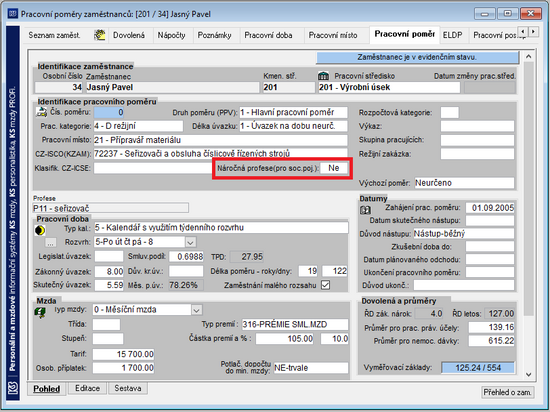This screenshot has height=412, width=550.
Task: Click the icon beside Čís. poměru label
Action: pos(41,112)
